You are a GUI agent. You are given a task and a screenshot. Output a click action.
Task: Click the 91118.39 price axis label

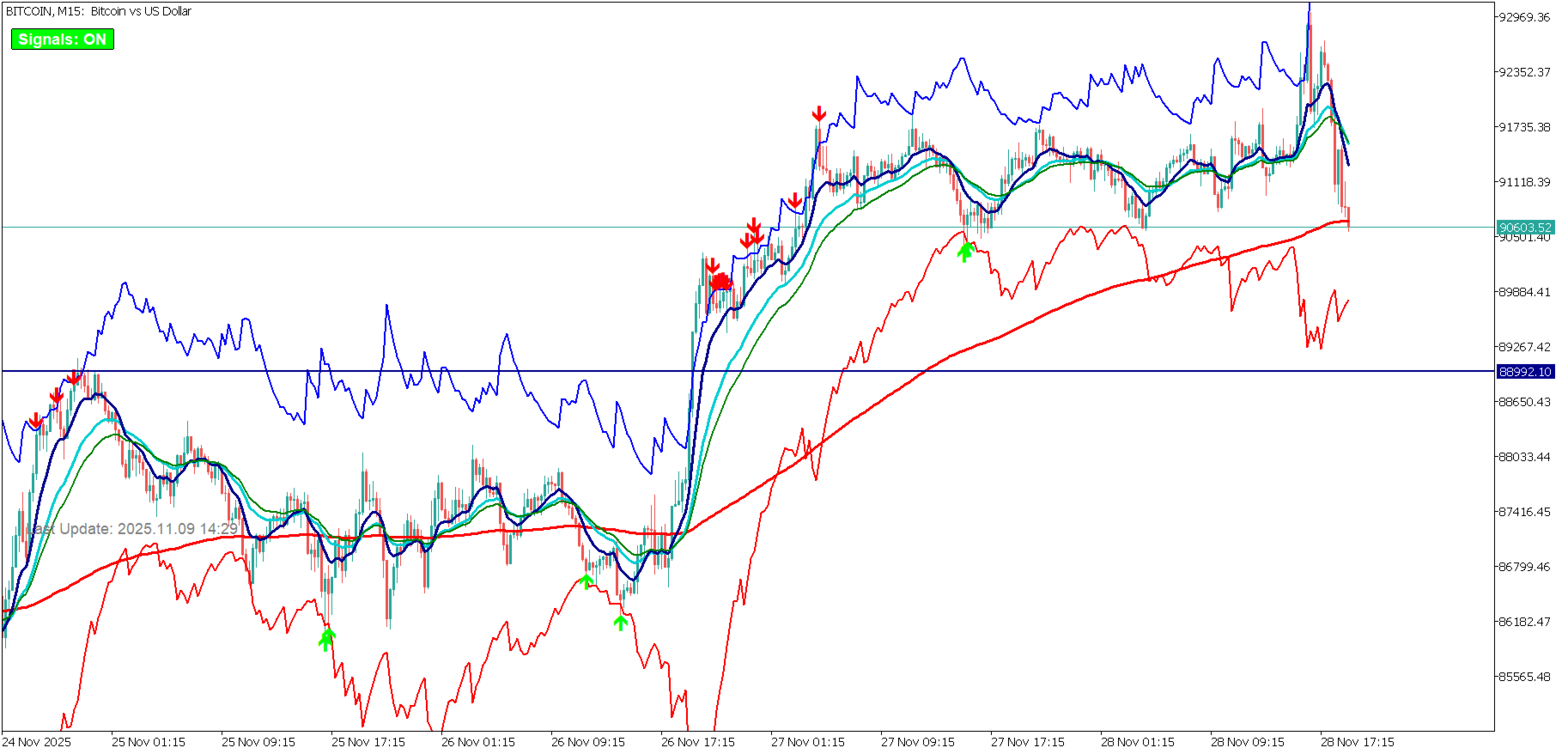[x=1525, y=182]
